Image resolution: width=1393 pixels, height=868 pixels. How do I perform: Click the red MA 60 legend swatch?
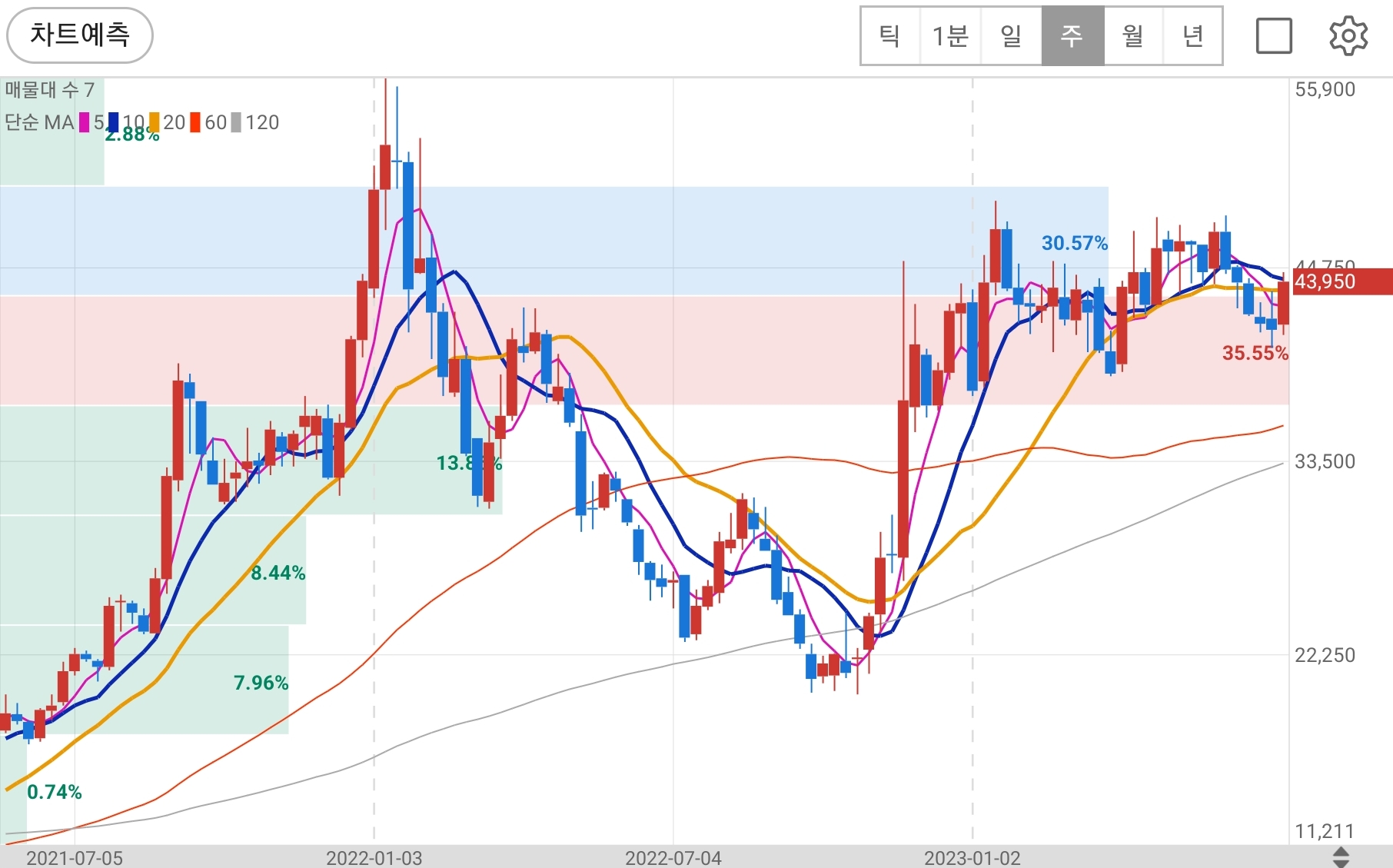click(195, 122)
